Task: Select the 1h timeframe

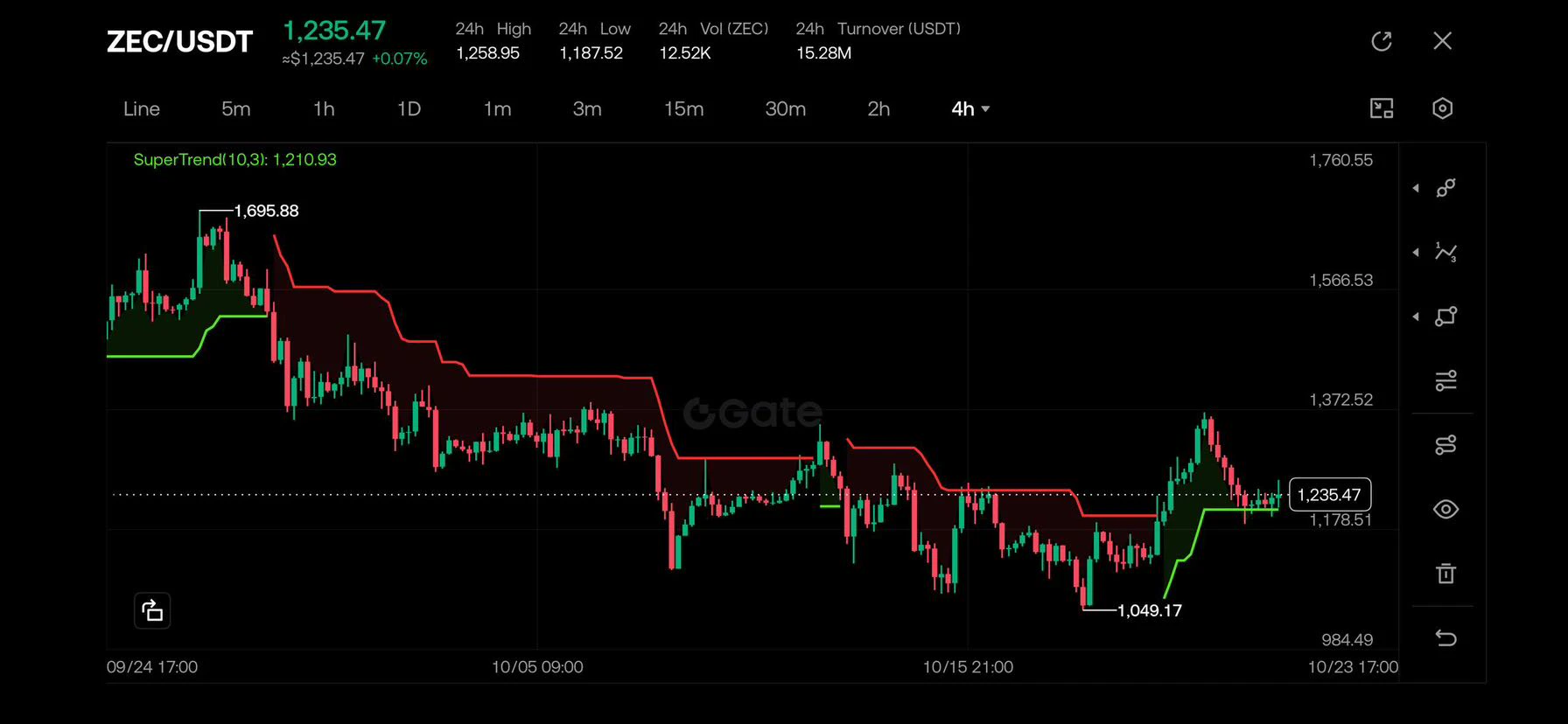Action: pyautogui.click(x=324, y=108)
